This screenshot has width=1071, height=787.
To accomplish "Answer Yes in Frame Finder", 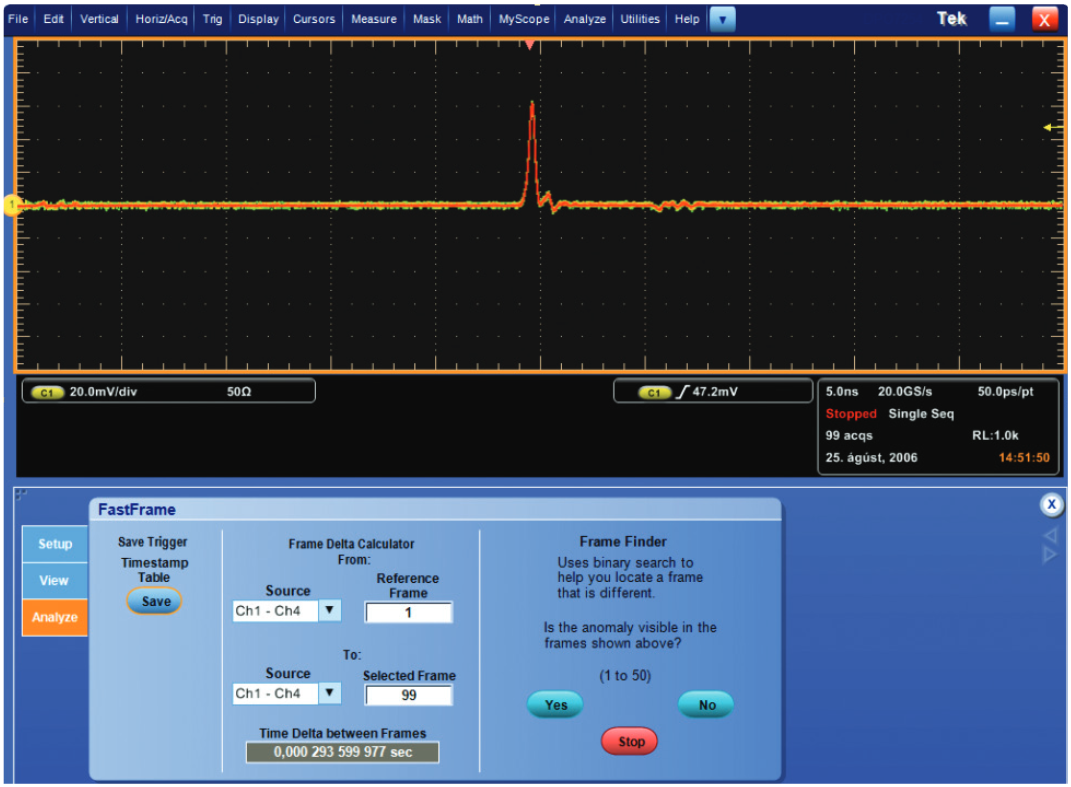I will pyautogui.click(x=556, y=705).
